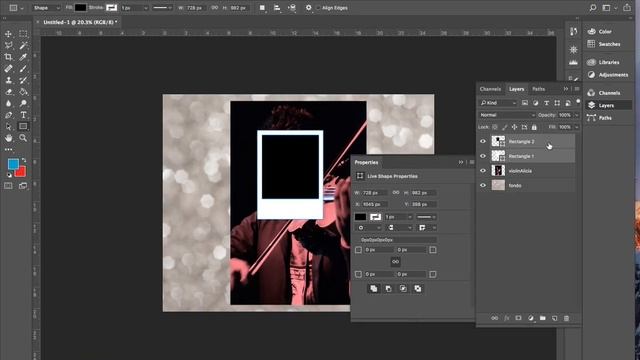Select the Rectangular Marquee tool

[23, 34]
